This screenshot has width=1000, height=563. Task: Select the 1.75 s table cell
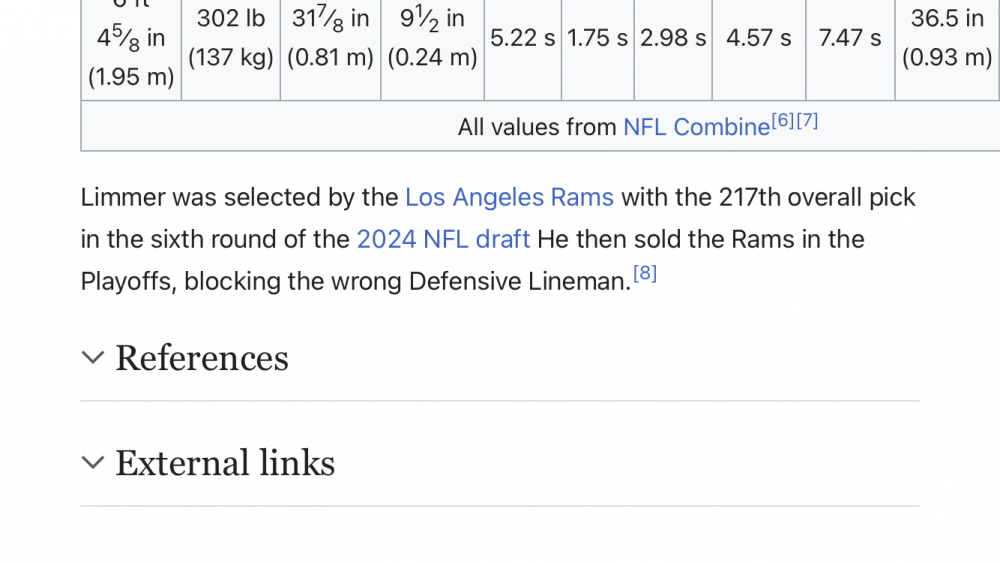[598, 38]
